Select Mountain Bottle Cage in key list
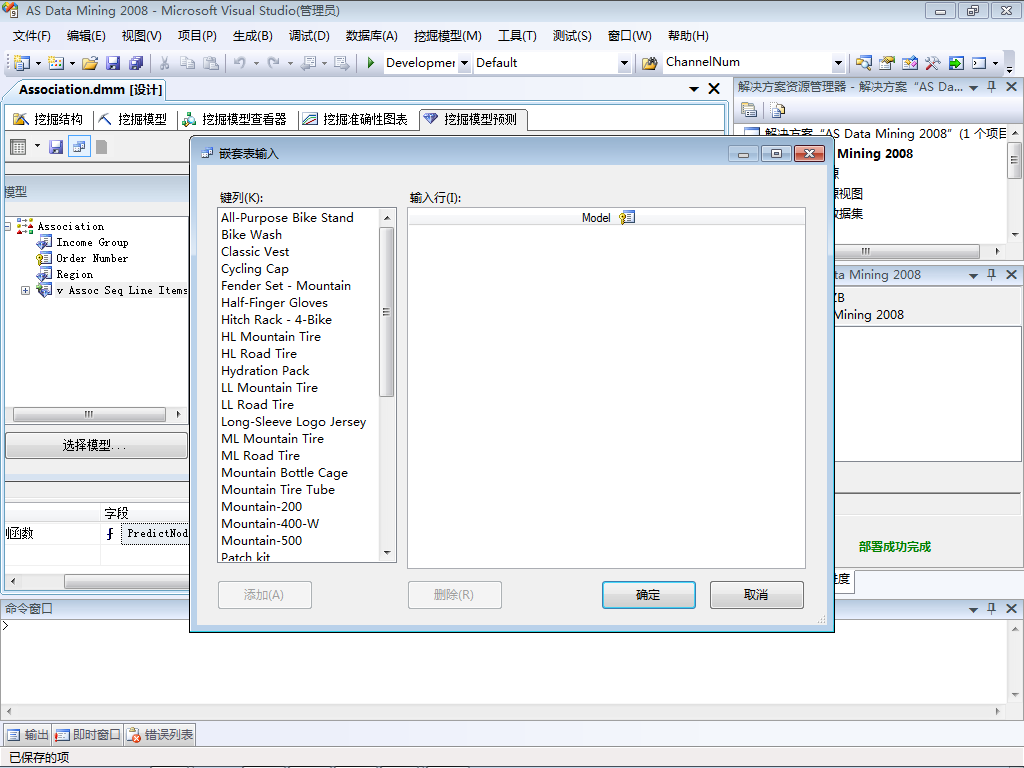This screenshot has width=1024, height=768. pos(285,472)
